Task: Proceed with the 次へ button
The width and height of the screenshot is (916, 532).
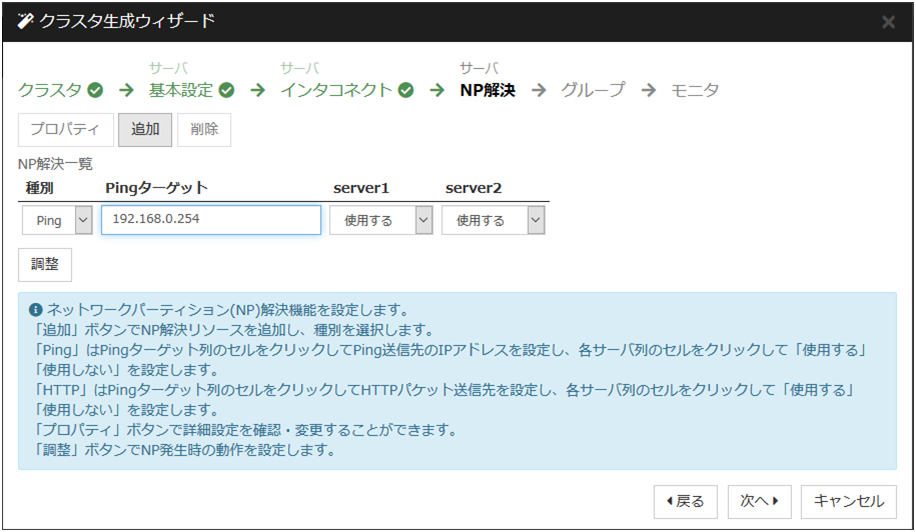Action: 759,501
